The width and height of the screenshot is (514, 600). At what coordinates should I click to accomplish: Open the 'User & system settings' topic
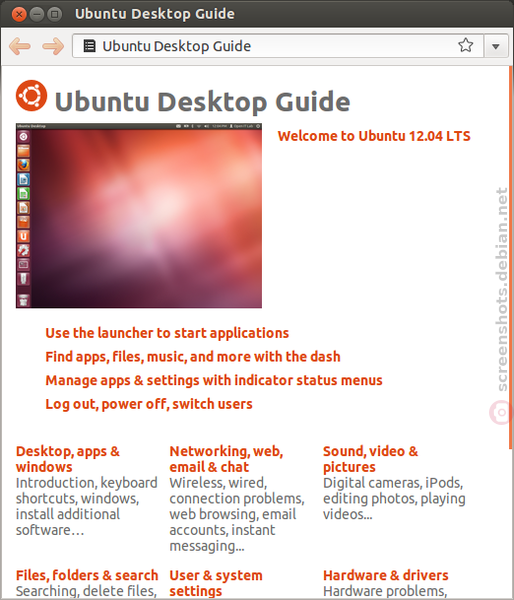point(216,583)
